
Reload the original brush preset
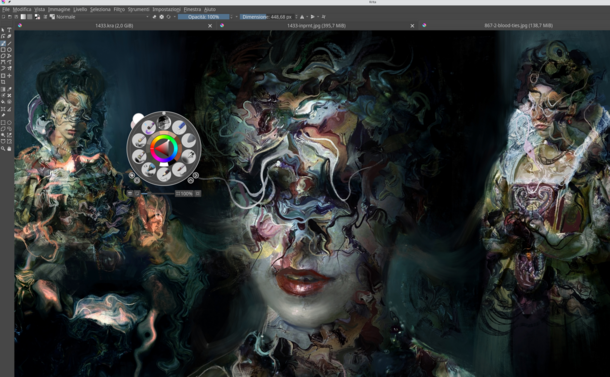pyautogui.click(x=168, y=17)
